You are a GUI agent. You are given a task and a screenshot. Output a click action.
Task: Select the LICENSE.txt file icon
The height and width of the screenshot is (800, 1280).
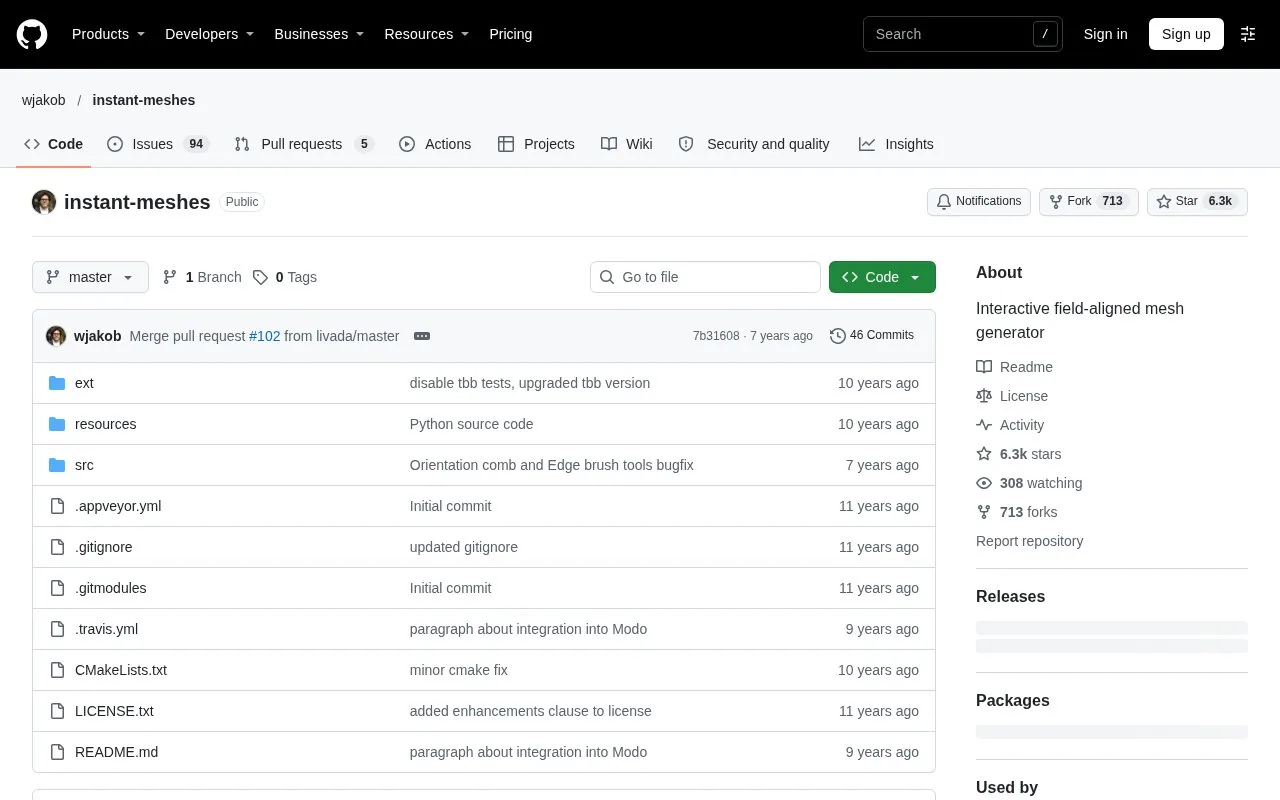57,711
